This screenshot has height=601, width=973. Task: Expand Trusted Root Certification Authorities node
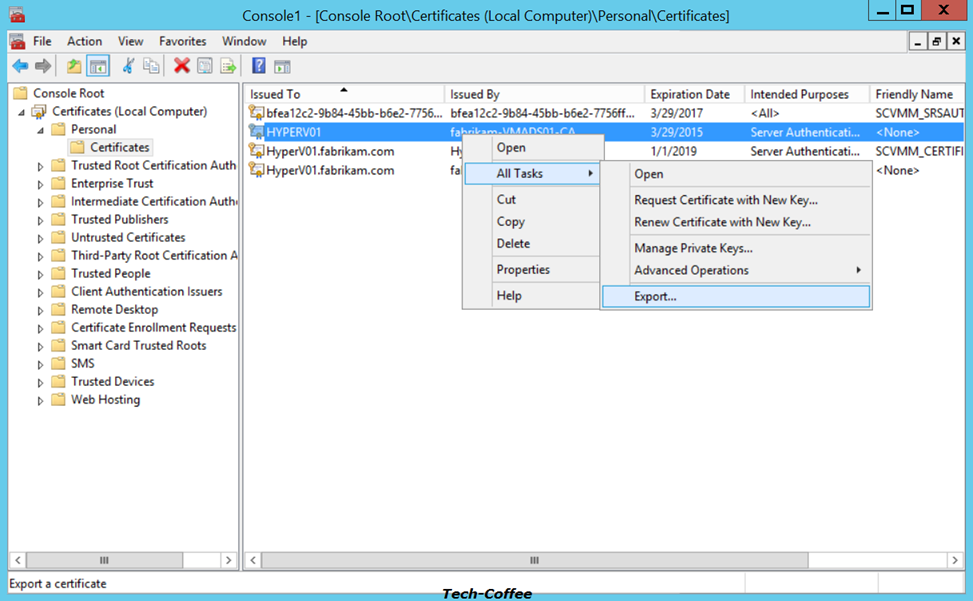point(40,166)
